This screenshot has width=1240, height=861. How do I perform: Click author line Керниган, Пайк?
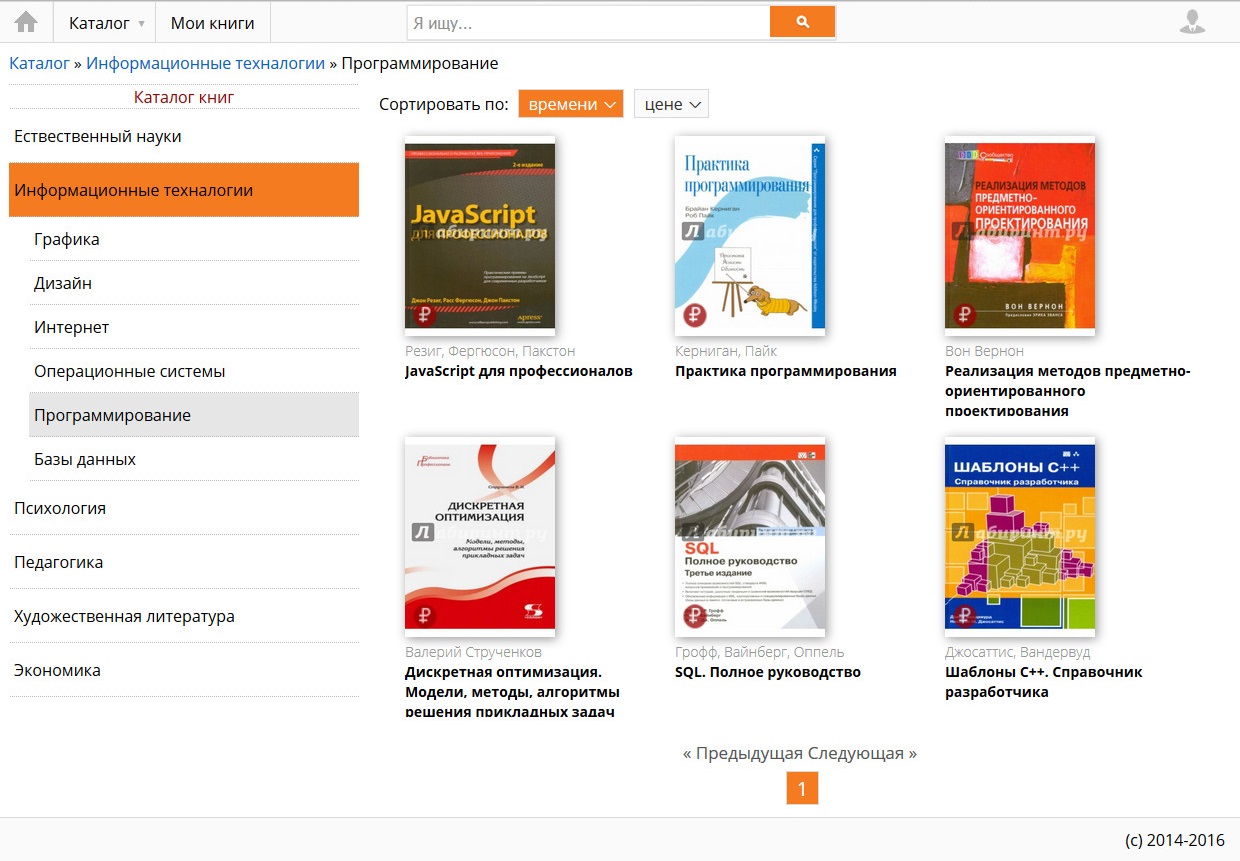[726, 351]
